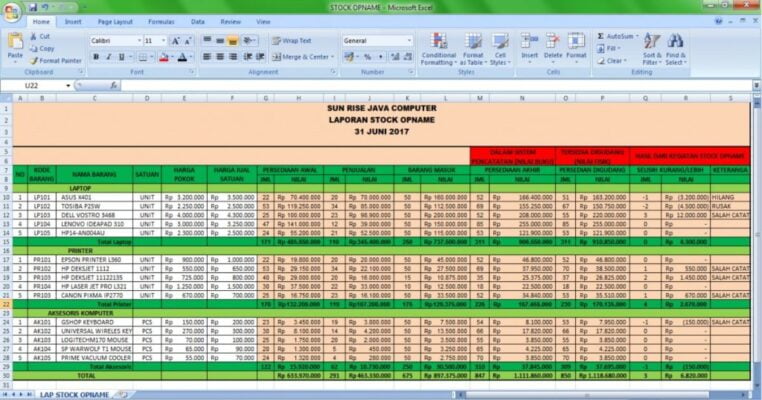Click the Insert Function fx button
The height and width of the screenshot is (400, 762).
tap(114, 86)
